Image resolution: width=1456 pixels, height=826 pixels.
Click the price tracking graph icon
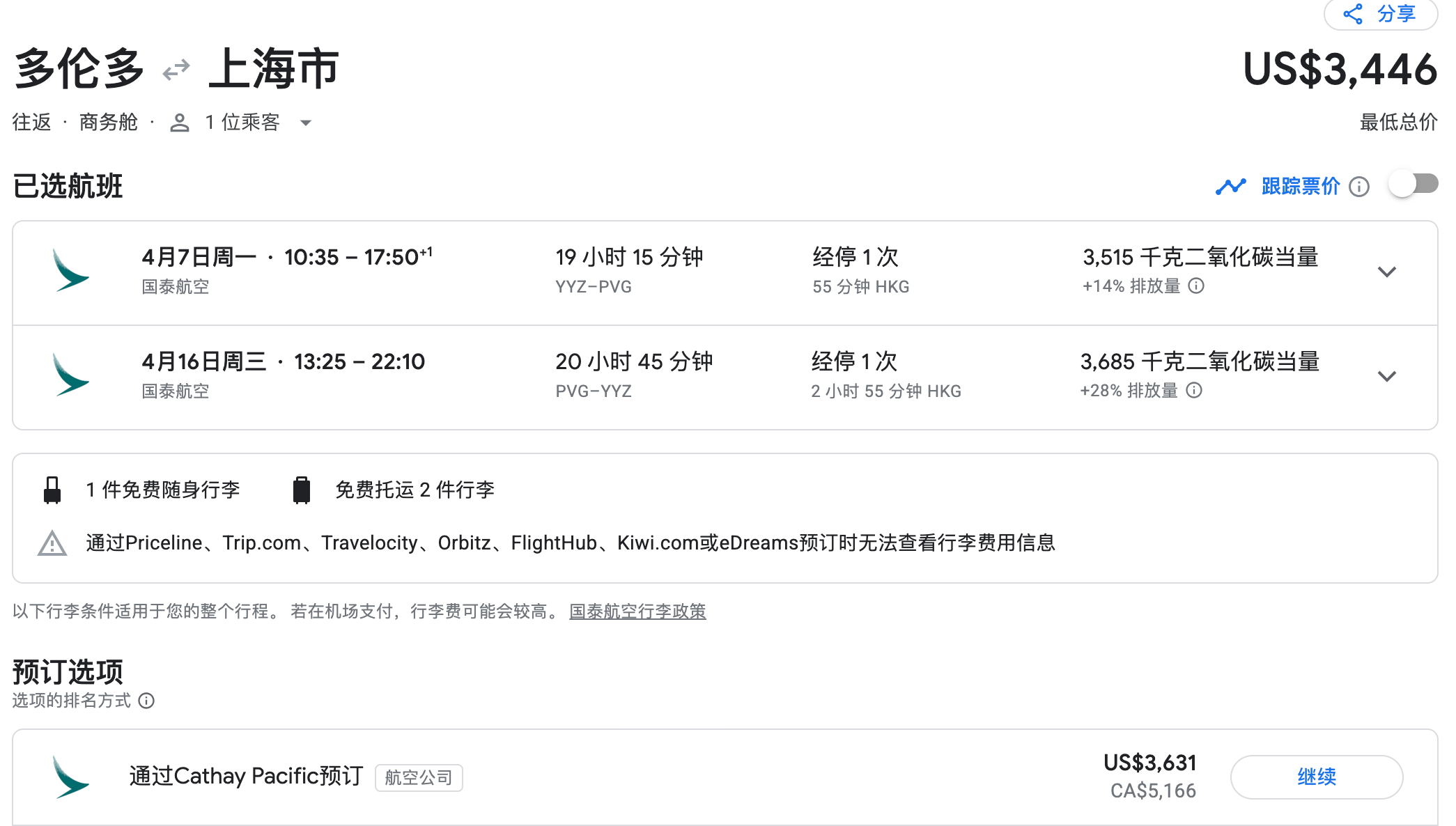point(1230,186)
